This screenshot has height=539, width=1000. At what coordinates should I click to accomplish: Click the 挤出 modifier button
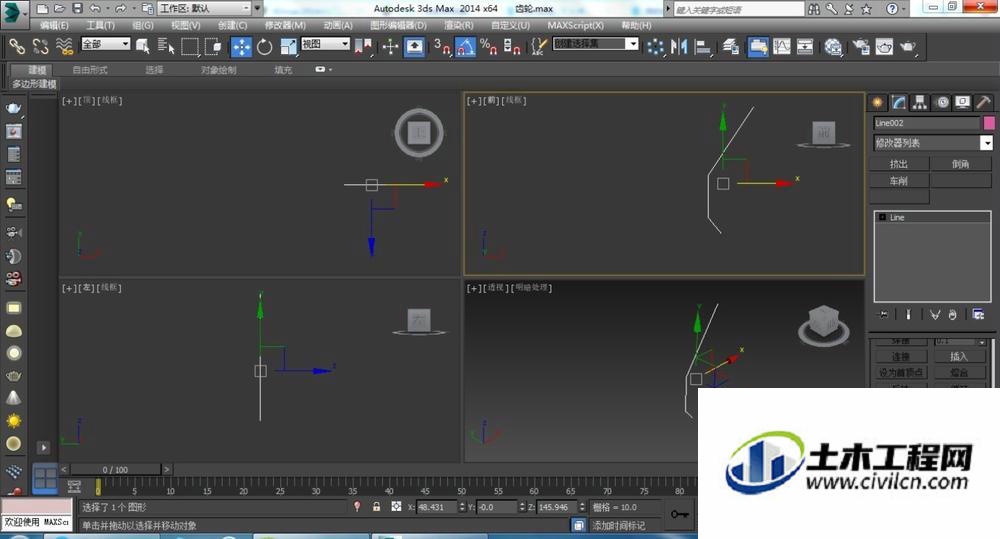(899, 164)
